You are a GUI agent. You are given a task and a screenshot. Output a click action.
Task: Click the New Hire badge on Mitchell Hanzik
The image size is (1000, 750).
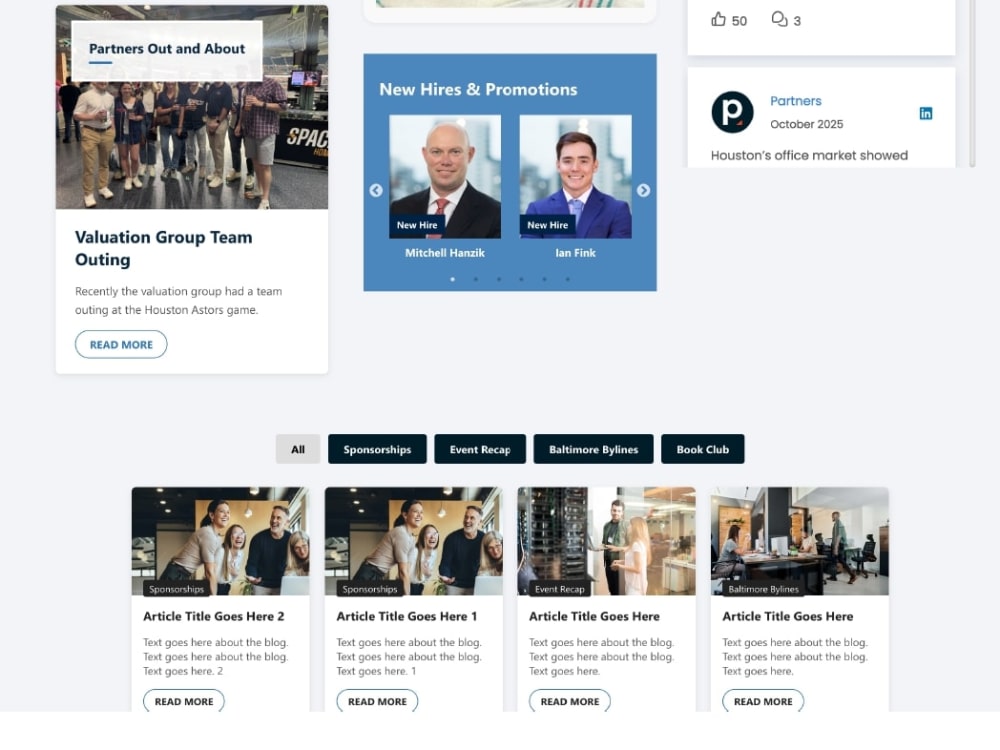click(x=417, y=225)
